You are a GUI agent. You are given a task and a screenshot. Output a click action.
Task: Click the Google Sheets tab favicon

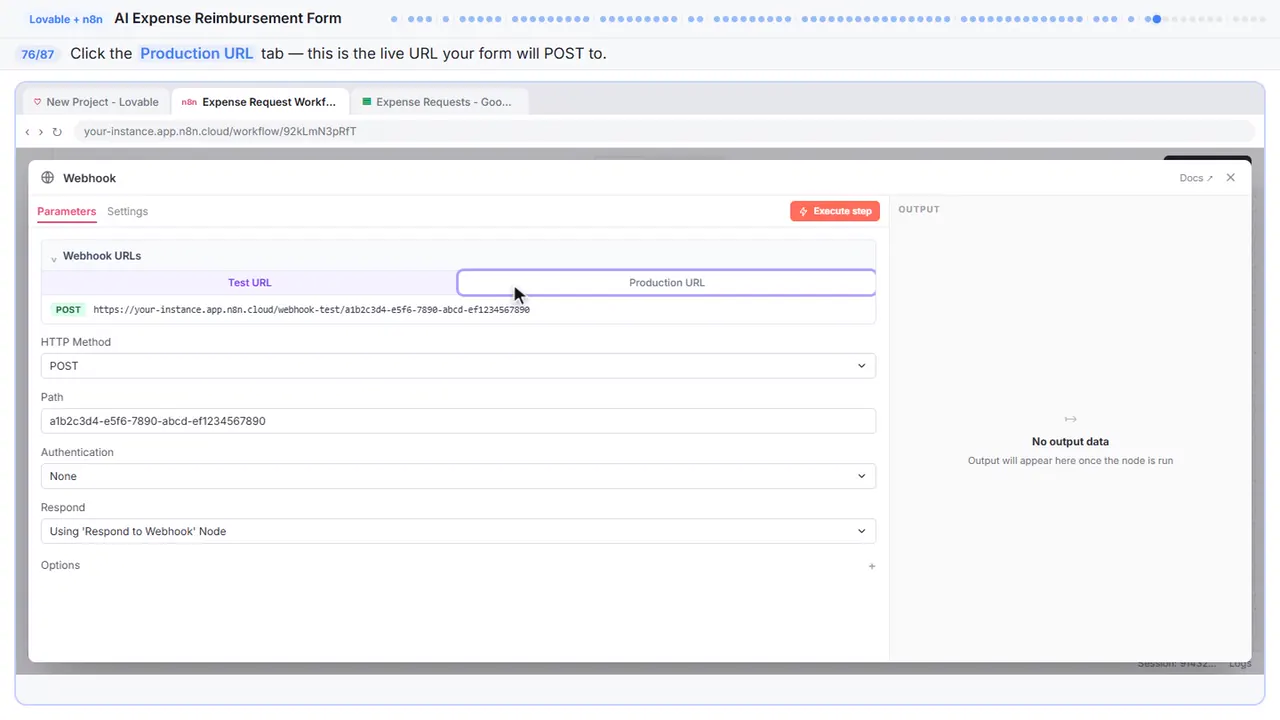367,102
